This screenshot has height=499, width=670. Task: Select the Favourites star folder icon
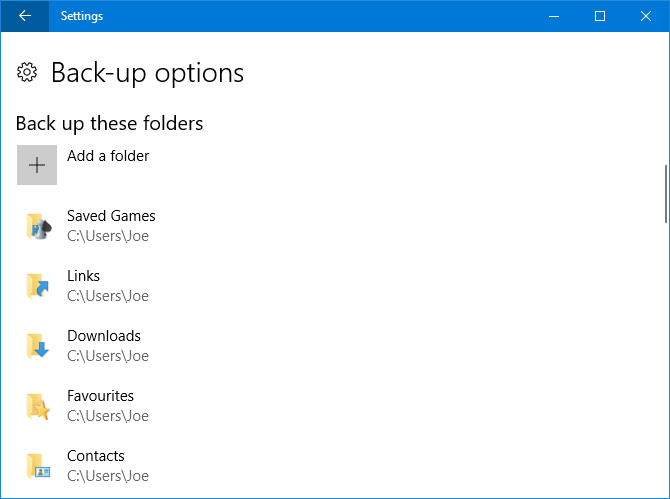click(37, 406)
